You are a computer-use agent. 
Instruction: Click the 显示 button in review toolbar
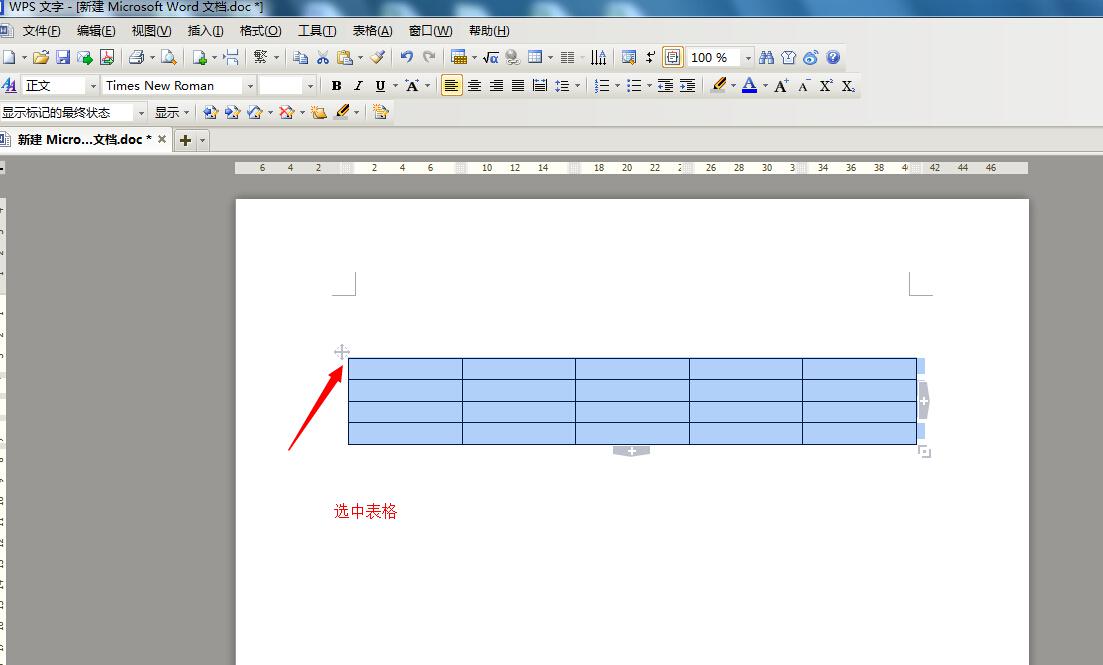coord(171,113)
